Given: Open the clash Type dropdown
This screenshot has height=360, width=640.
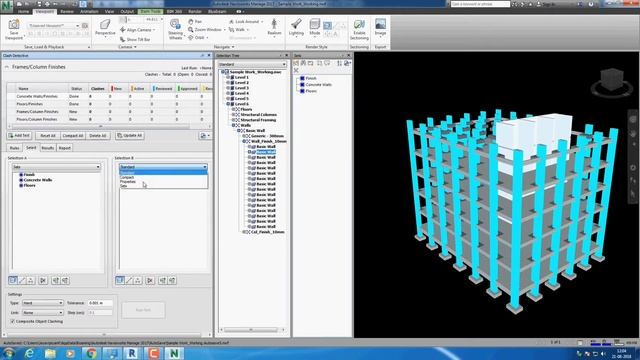Looking at the screenshot, I should pos(42,303).
